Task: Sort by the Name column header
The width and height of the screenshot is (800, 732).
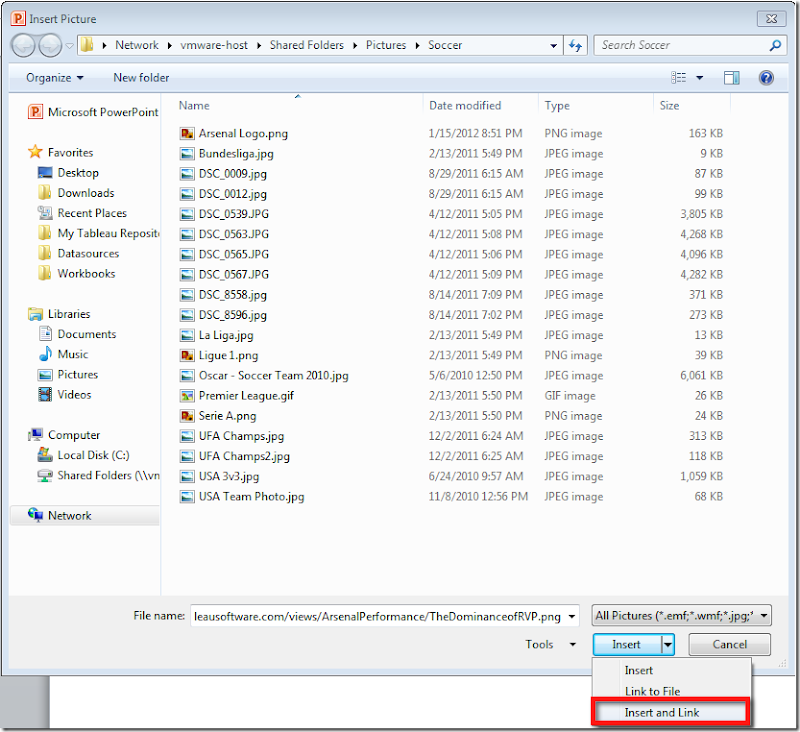Action: click(194, 106)
